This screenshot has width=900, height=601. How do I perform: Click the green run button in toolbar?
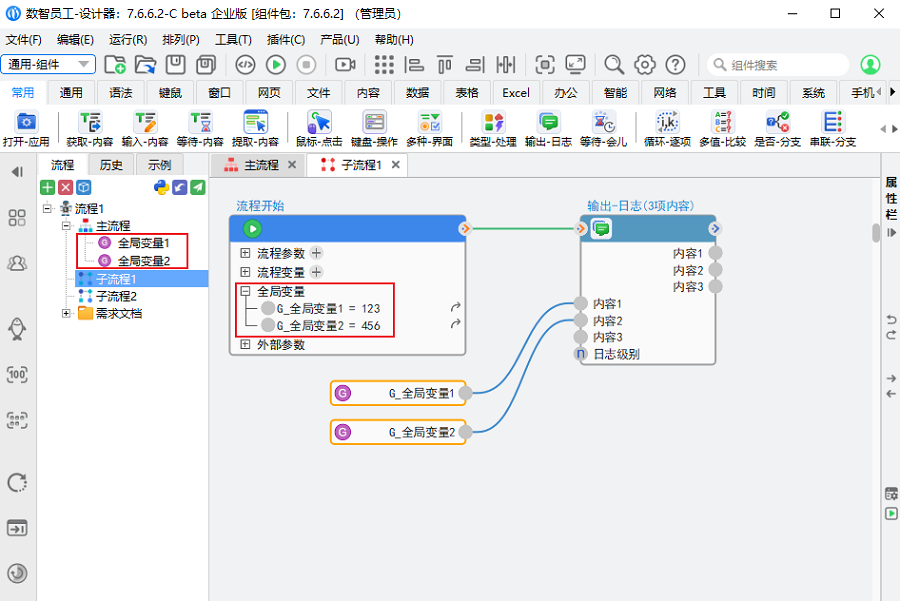(276, 65)
